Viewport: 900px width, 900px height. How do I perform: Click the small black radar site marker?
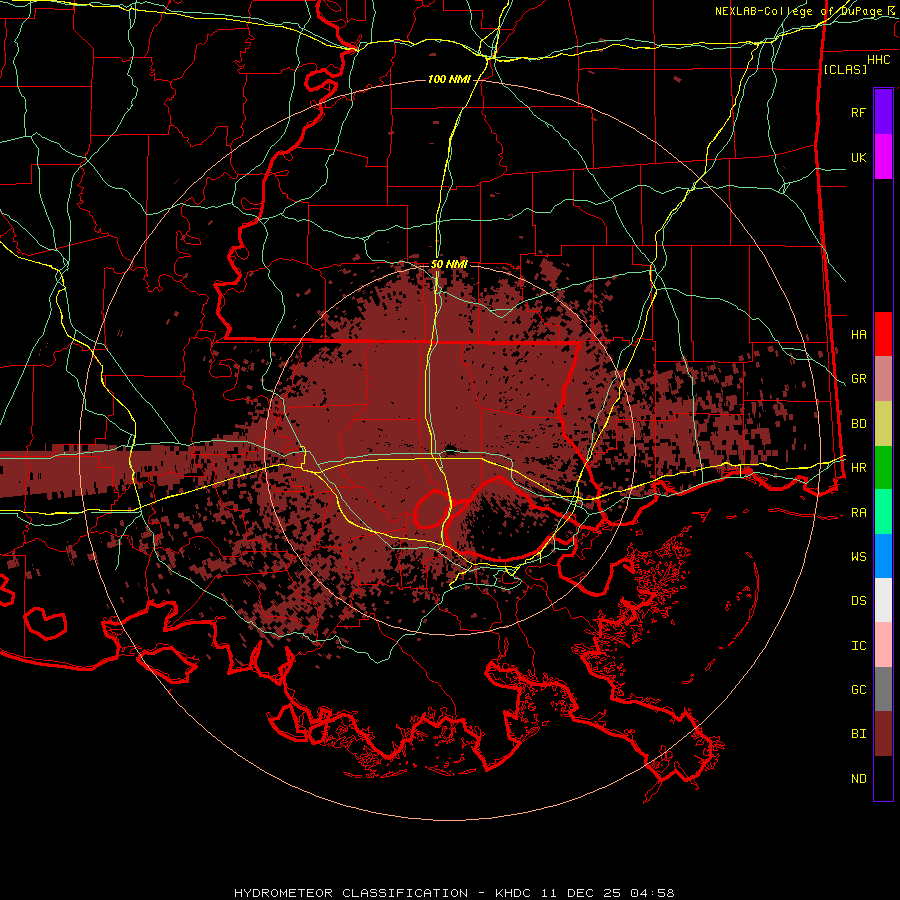click(x=449, y=448)
